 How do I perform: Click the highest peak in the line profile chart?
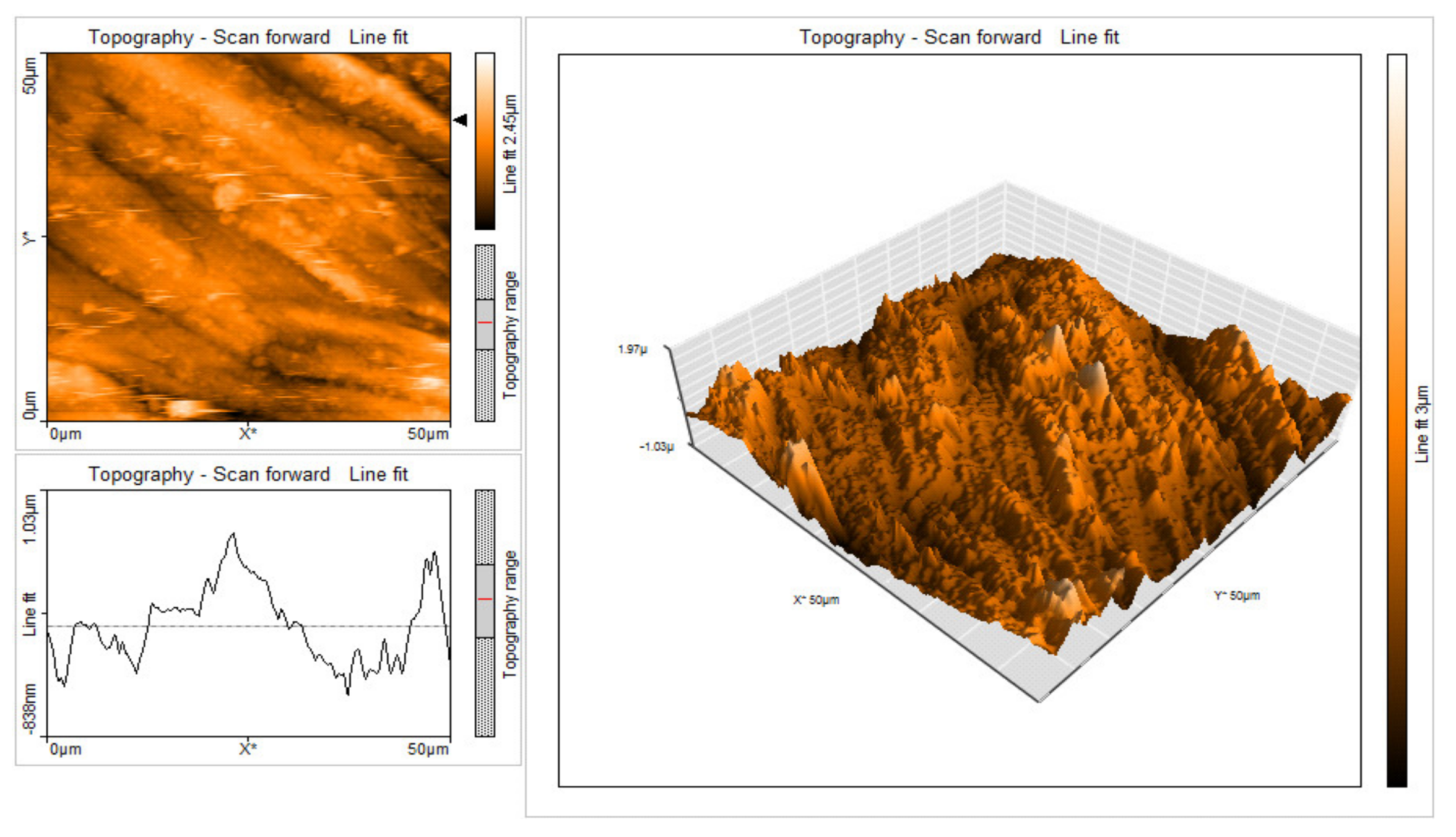tap(233, 534)
